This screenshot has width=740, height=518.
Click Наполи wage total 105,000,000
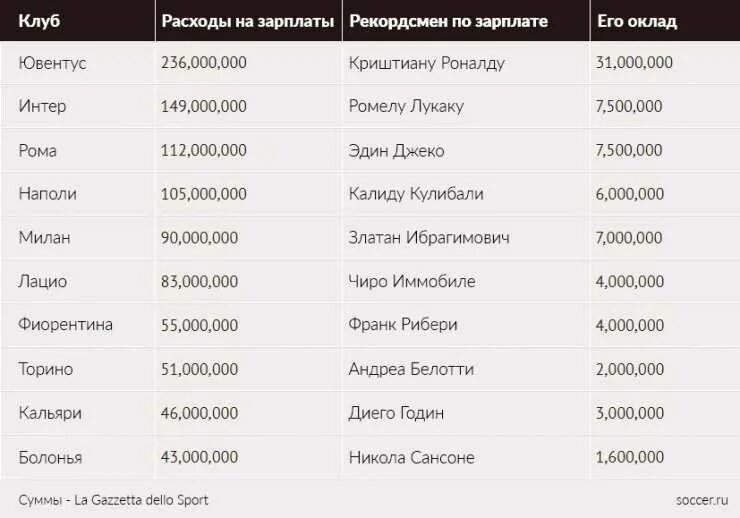[203, 194]
